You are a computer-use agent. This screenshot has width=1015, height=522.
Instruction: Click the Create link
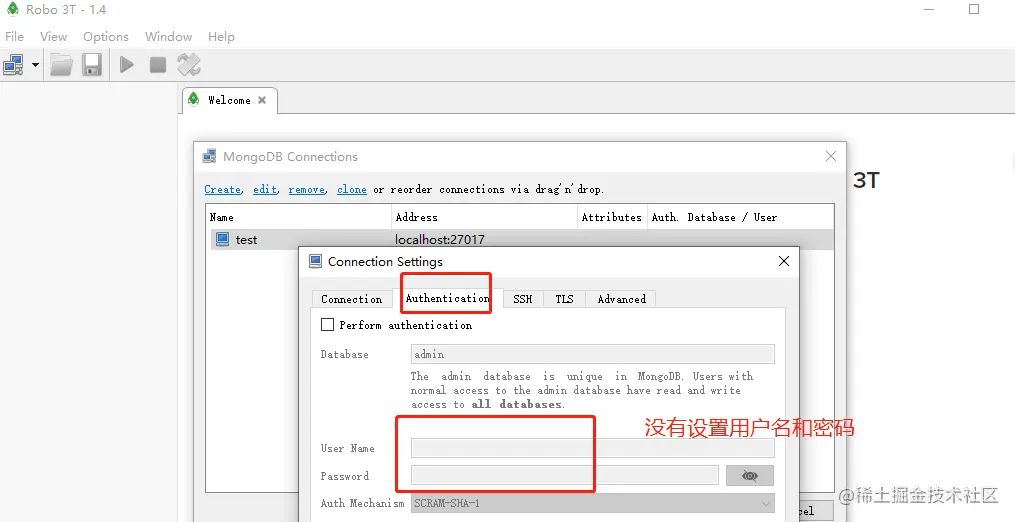[222, 189]
